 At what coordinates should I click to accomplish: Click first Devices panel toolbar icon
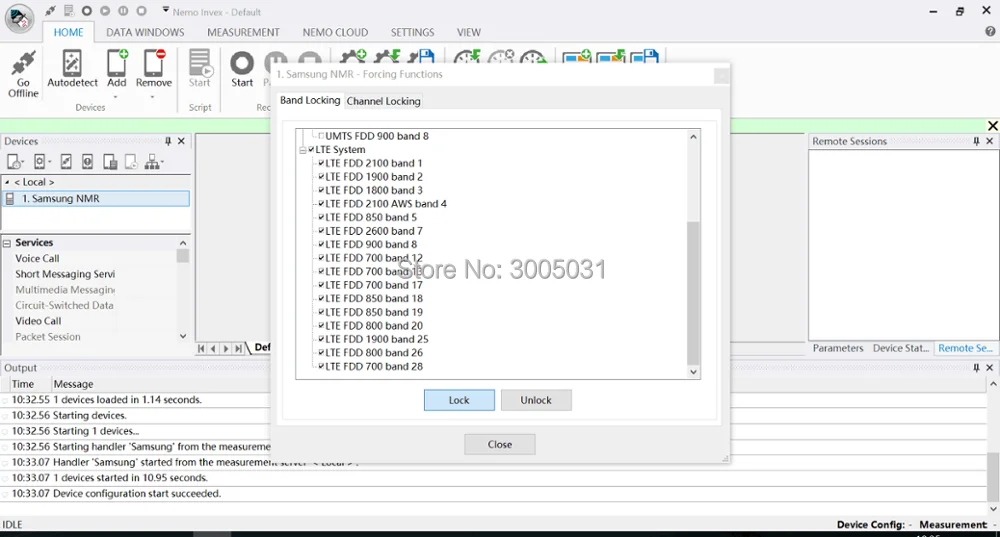pos(14,162)
